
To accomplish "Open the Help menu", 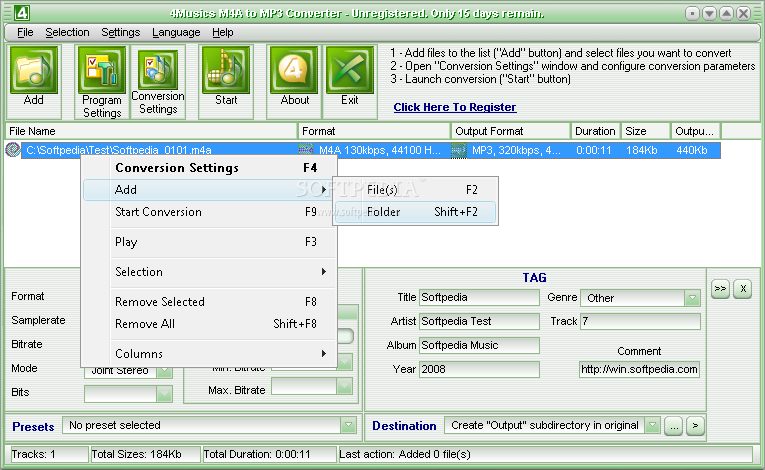I will (222, 32).
